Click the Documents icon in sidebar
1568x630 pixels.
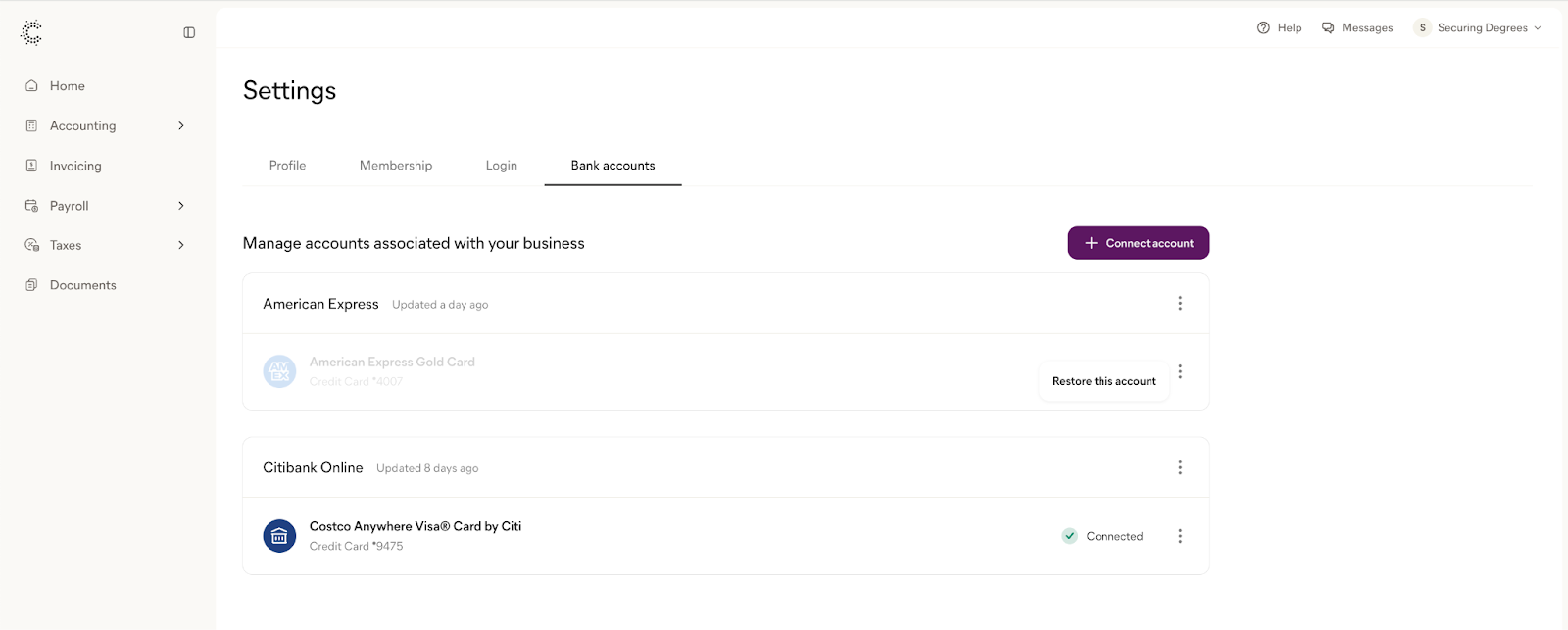point(31,285)
